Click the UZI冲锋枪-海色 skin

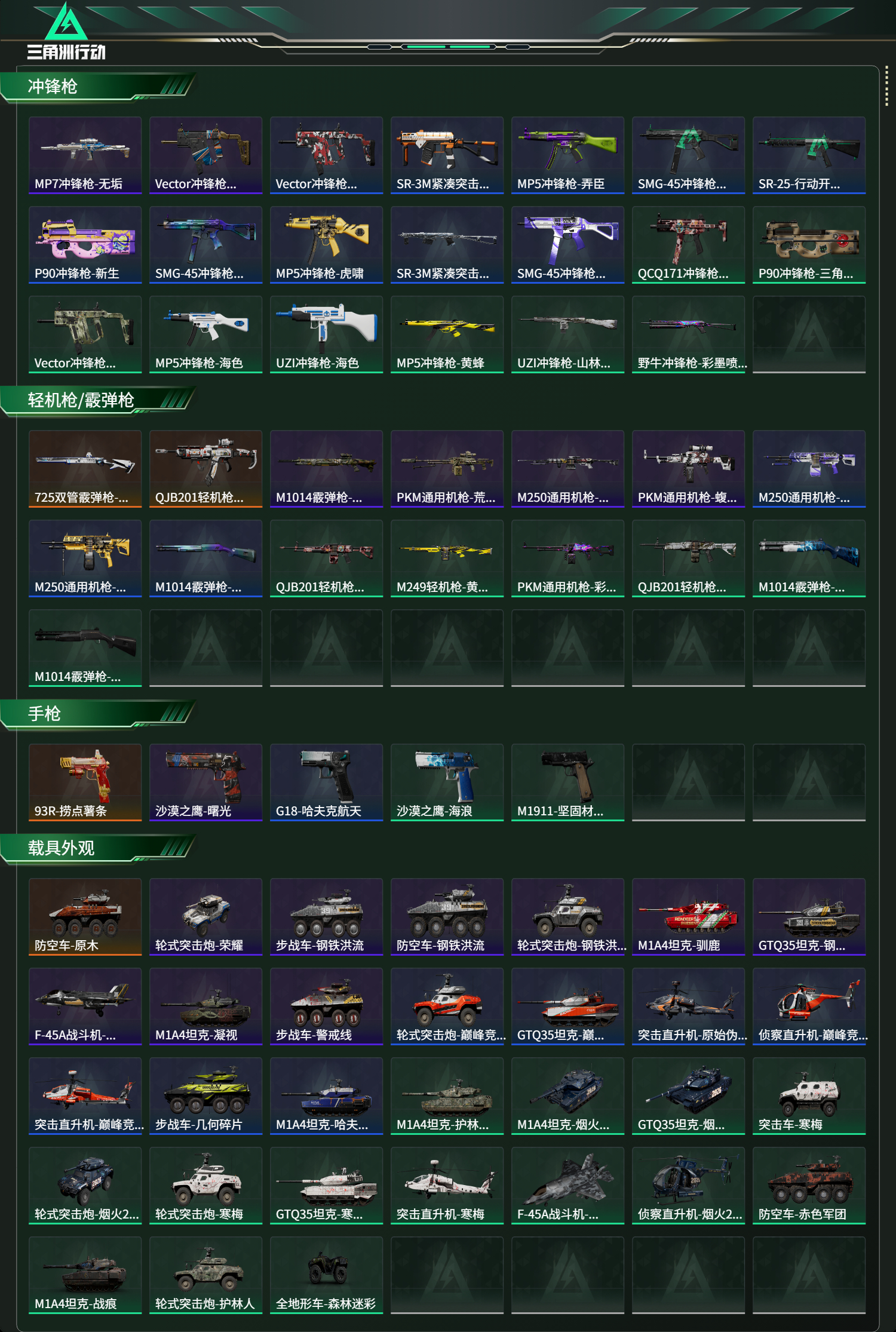click(327, 334)
